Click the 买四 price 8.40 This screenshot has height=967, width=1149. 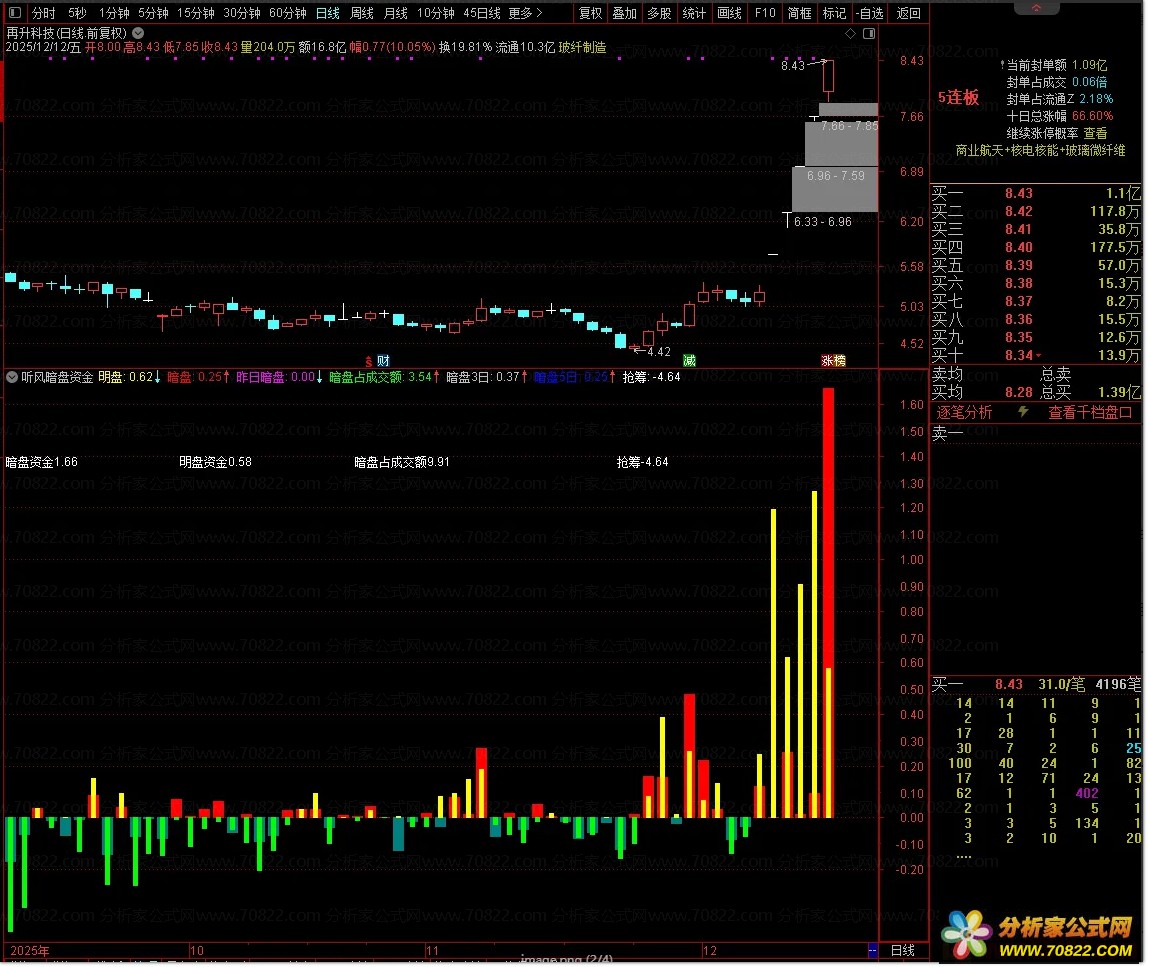[x=1019, y=248]
